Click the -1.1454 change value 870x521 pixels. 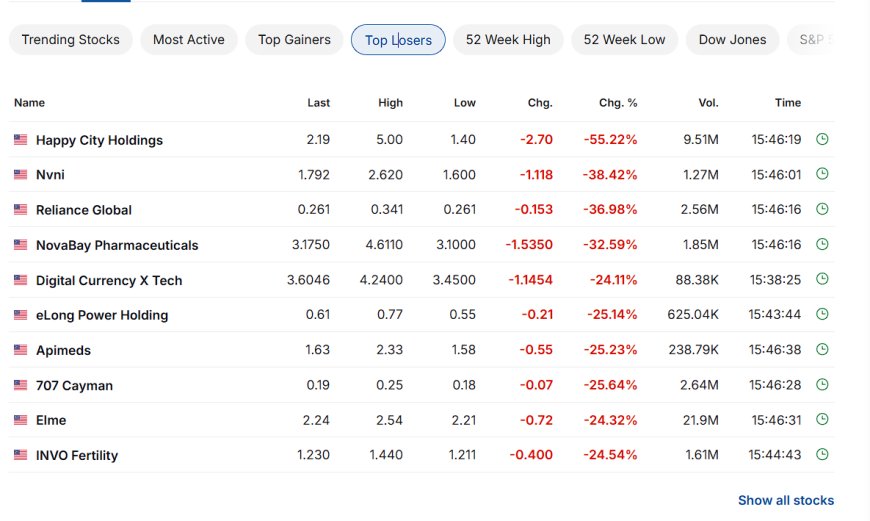pyautogui.click(x=530, y=280)
